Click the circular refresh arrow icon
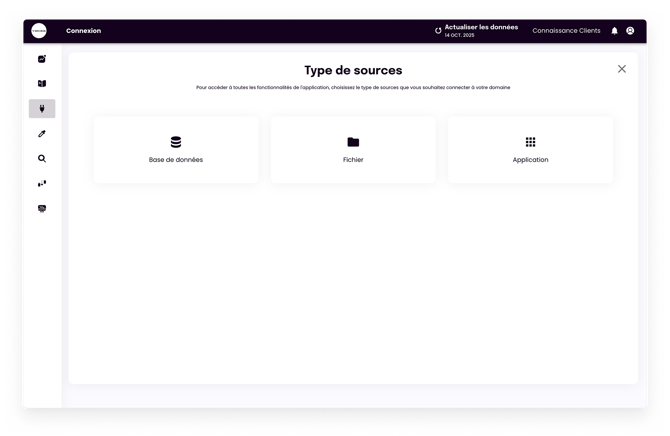670x436 pixels. 438,31
